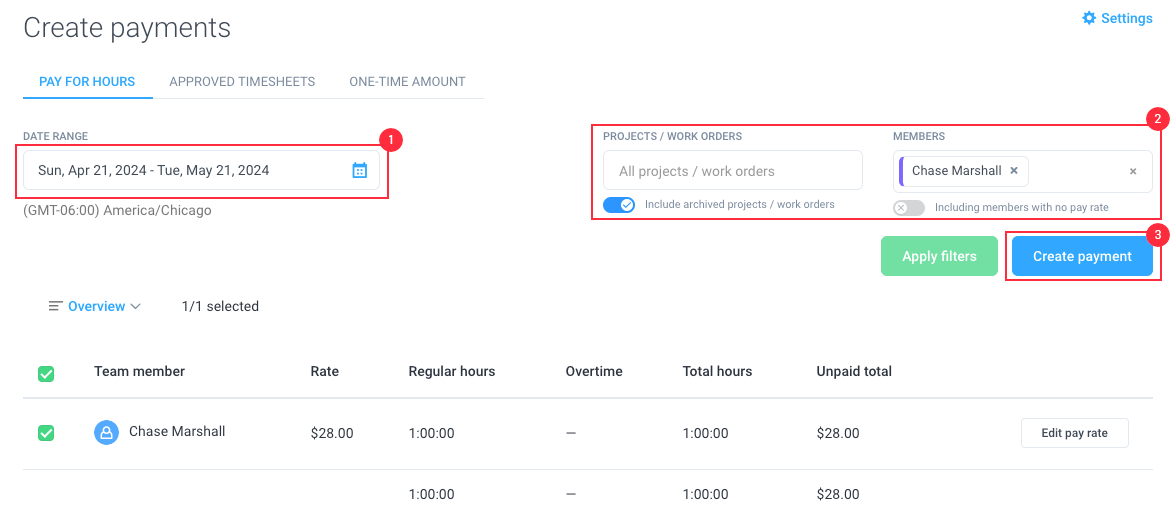Uncheck Chase Marshall's row checkbox
The width and height of the screenshot is (1172, 530).
46,433
